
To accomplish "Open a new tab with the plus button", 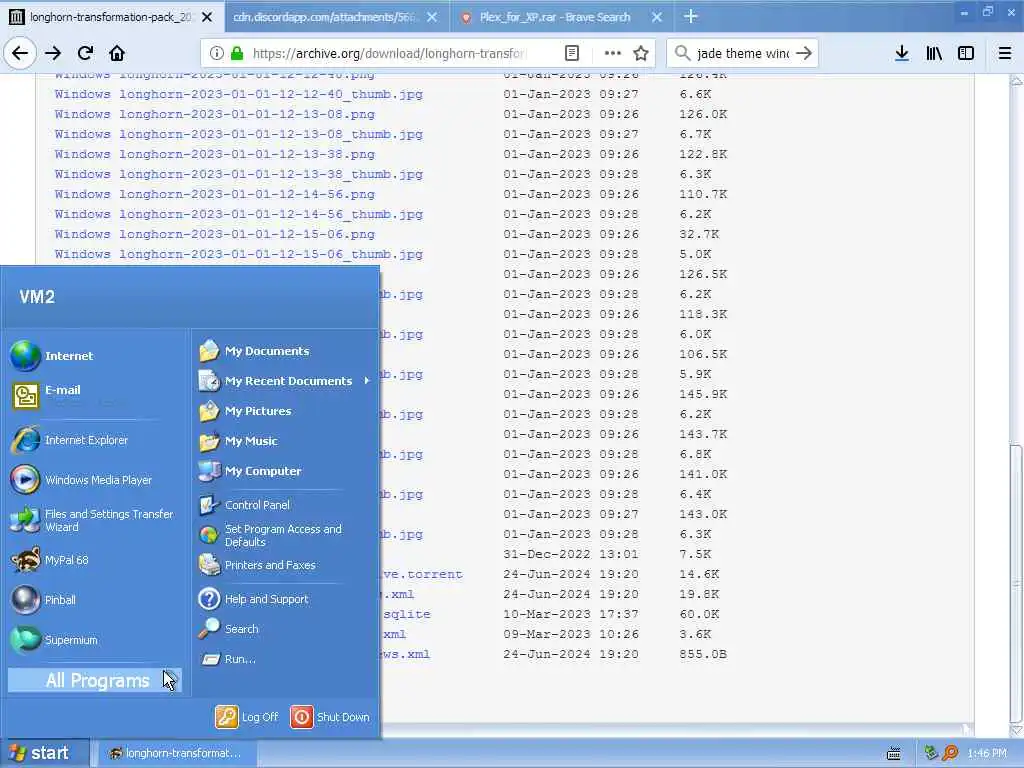I will coord(690,17).
